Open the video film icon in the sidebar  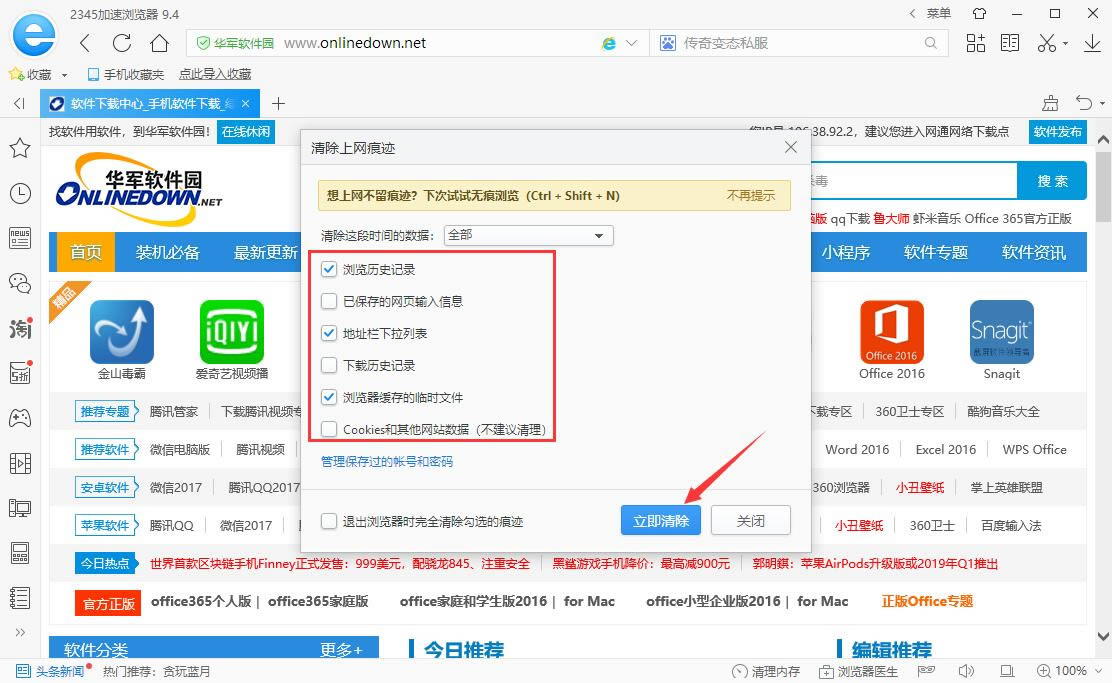pos(20,463)
